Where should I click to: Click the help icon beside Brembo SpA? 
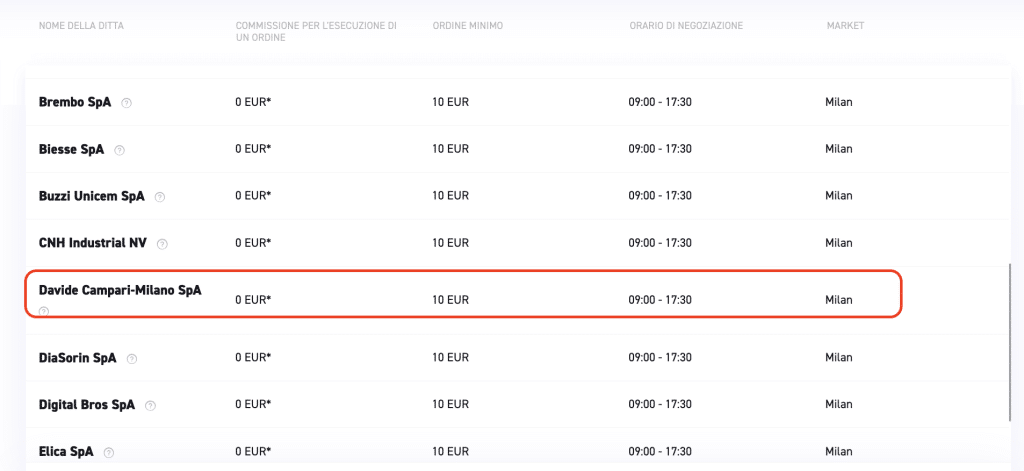(126, 103)
